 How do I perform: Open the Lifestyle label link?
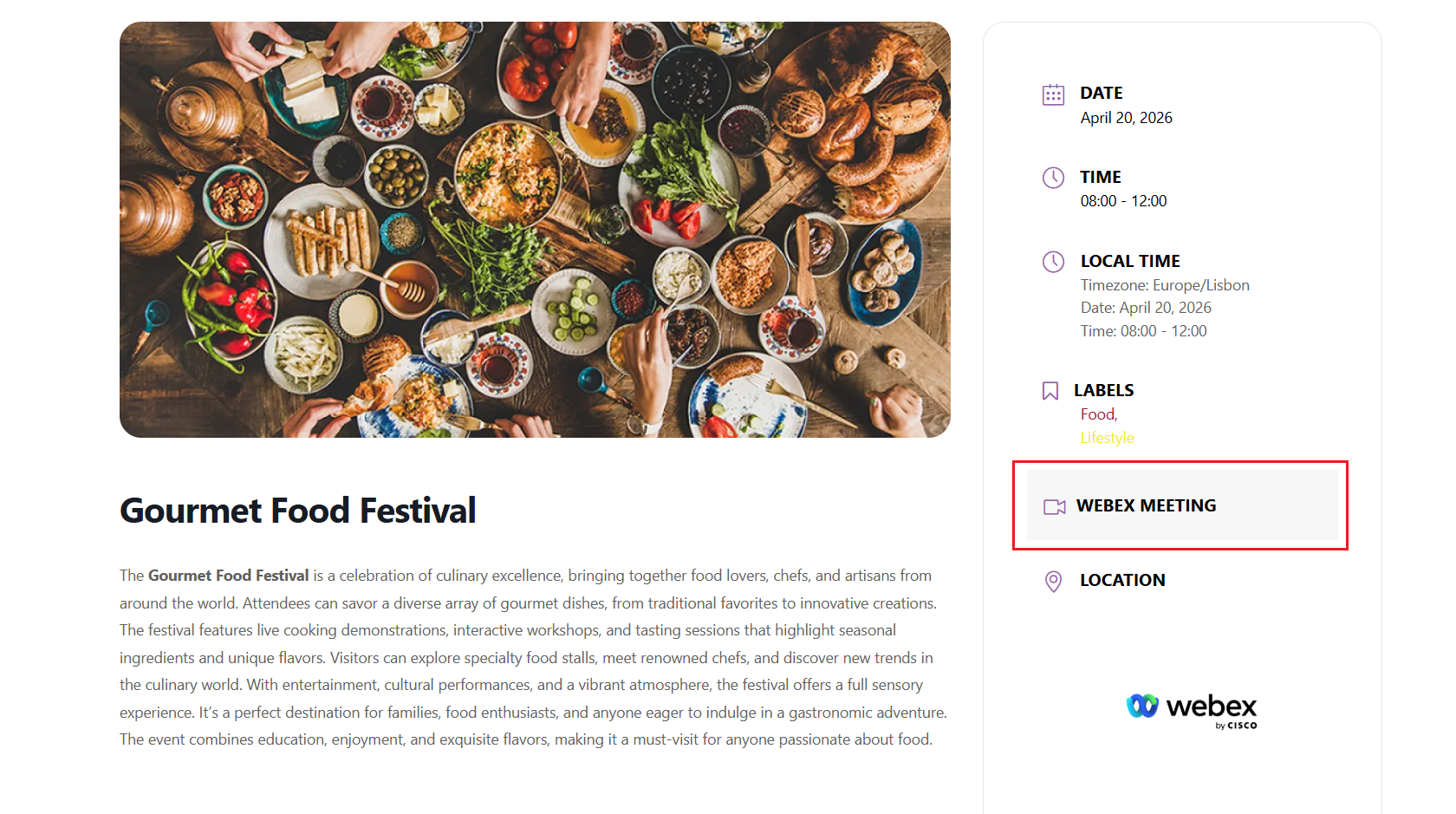coord(1107,438)
